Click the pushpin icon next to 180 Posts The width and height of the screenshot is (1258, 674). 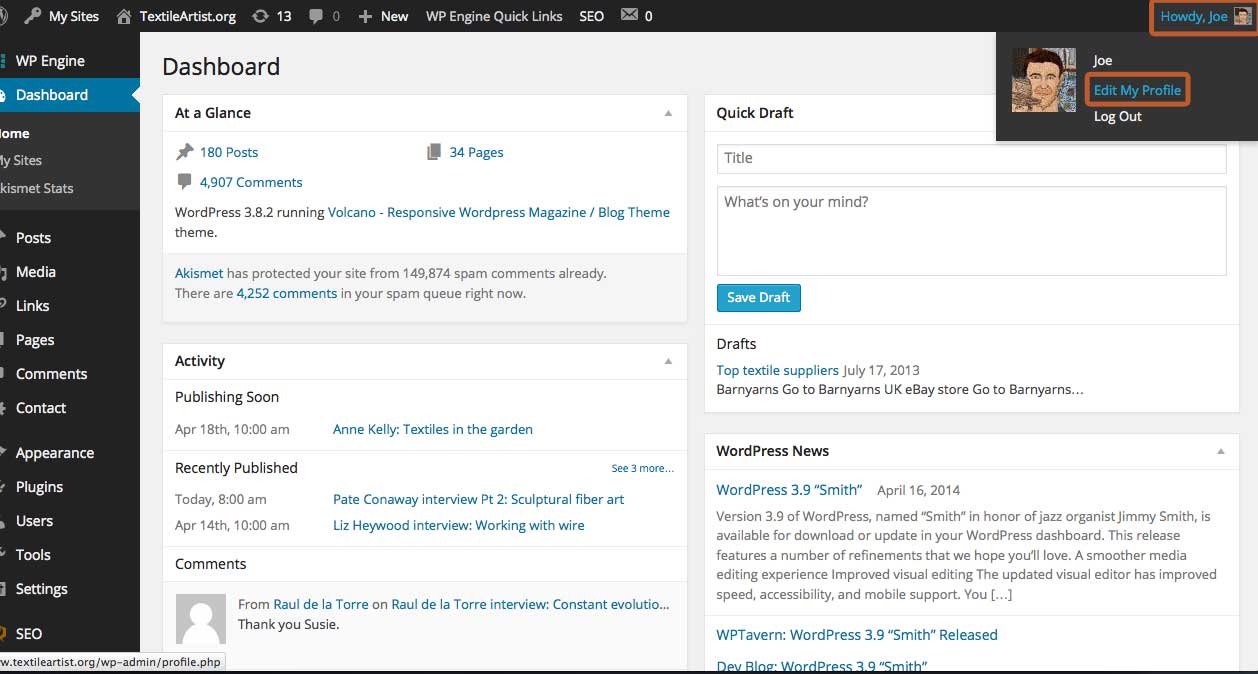184,152
